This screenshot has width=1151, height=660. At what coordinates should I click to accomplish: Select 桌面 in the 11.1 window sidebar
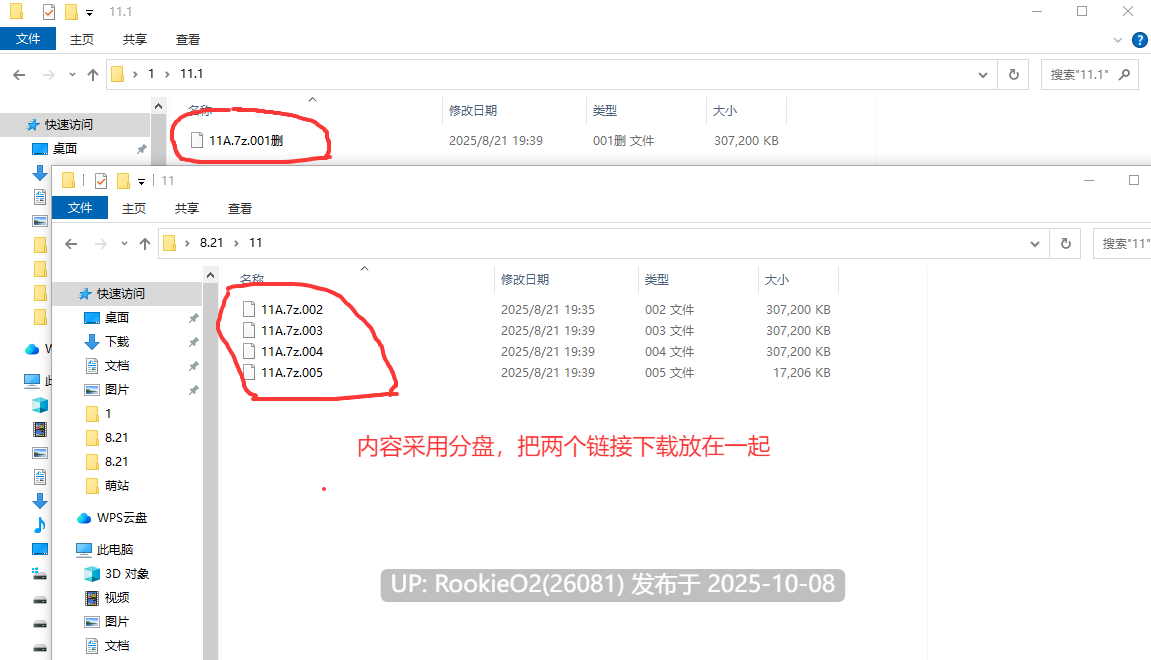tap(65, 148)
